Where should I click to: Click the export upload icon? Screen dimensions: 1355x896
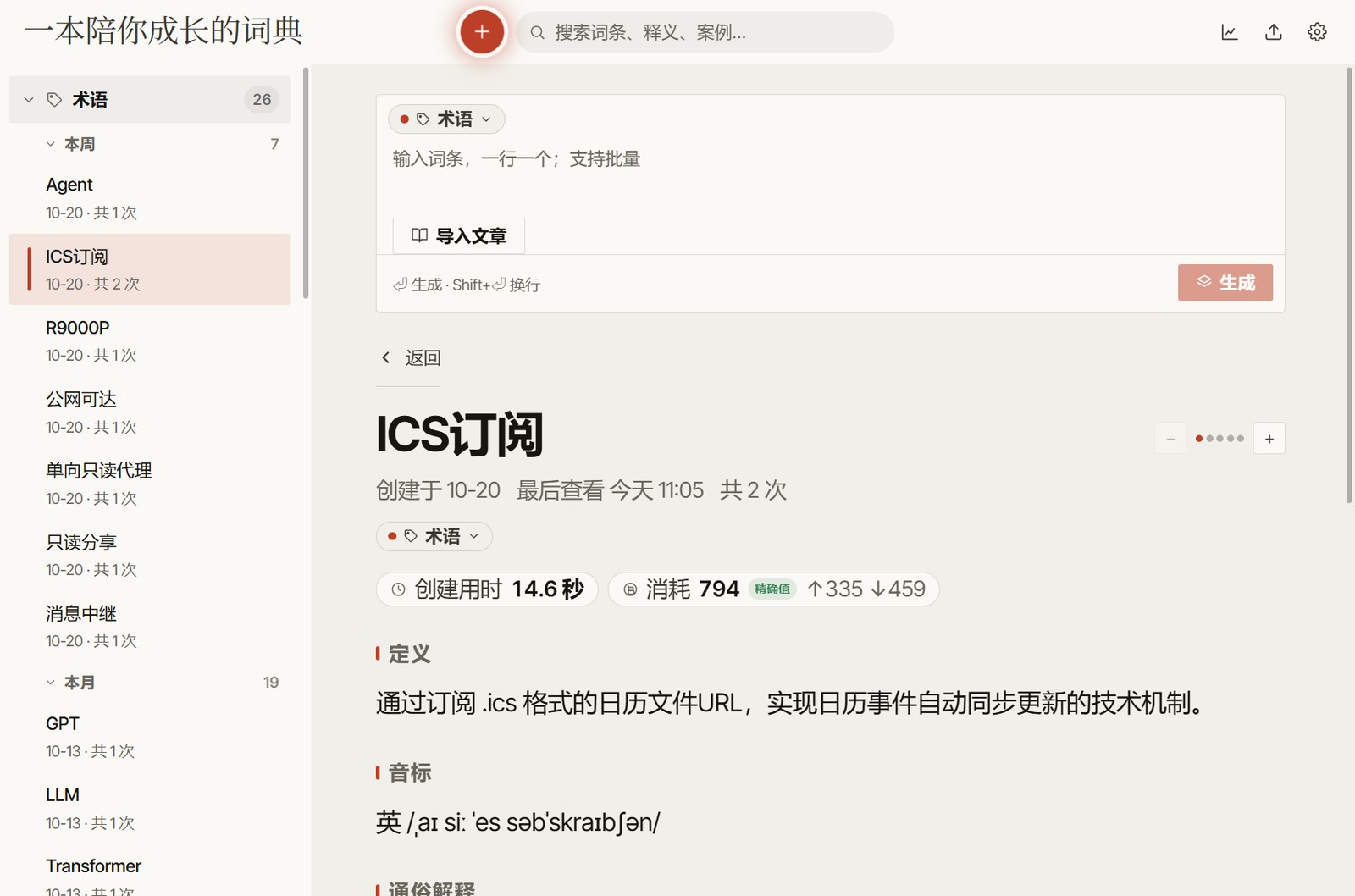click(1274, 32)
